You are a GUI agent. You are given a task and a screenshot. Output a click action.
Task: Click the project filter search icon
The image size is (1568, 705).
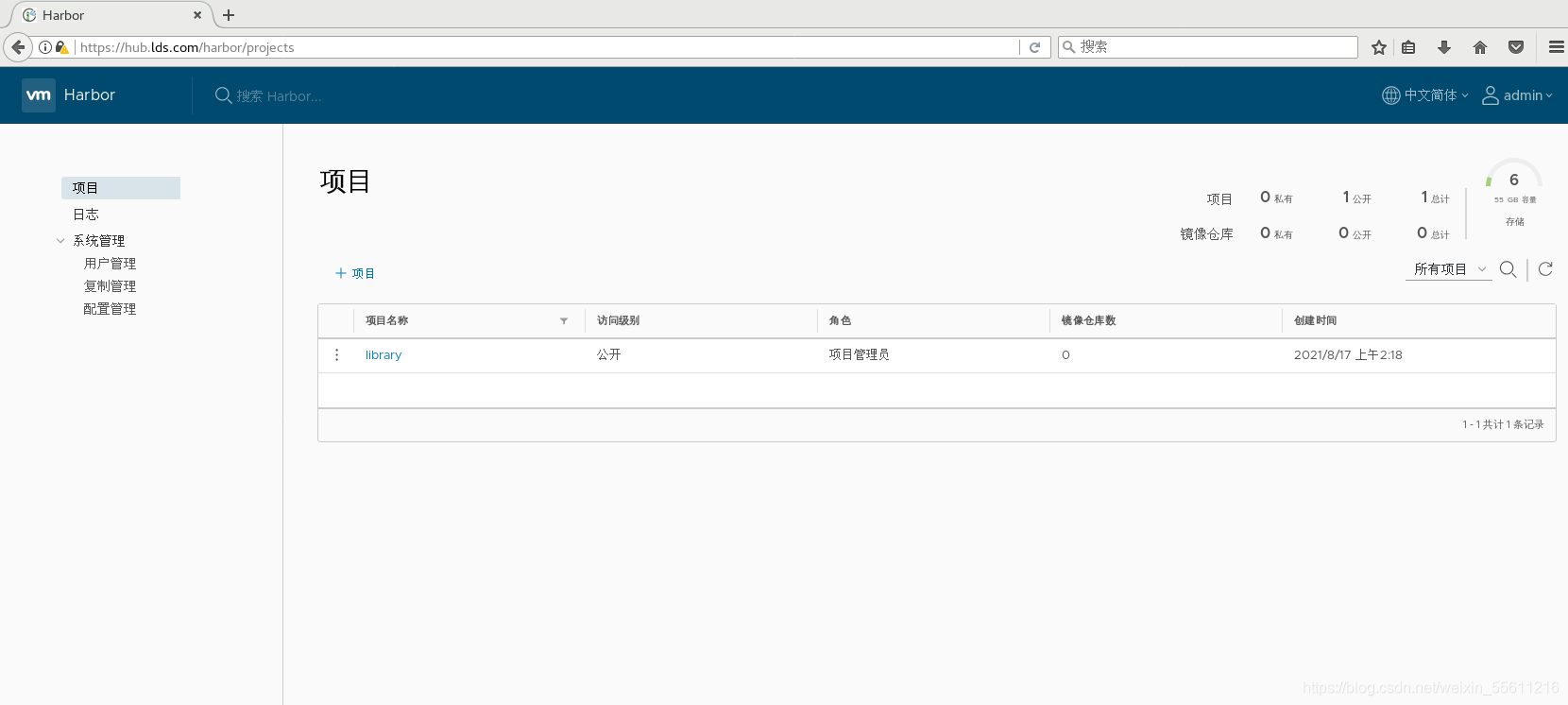click(1508, 269)
